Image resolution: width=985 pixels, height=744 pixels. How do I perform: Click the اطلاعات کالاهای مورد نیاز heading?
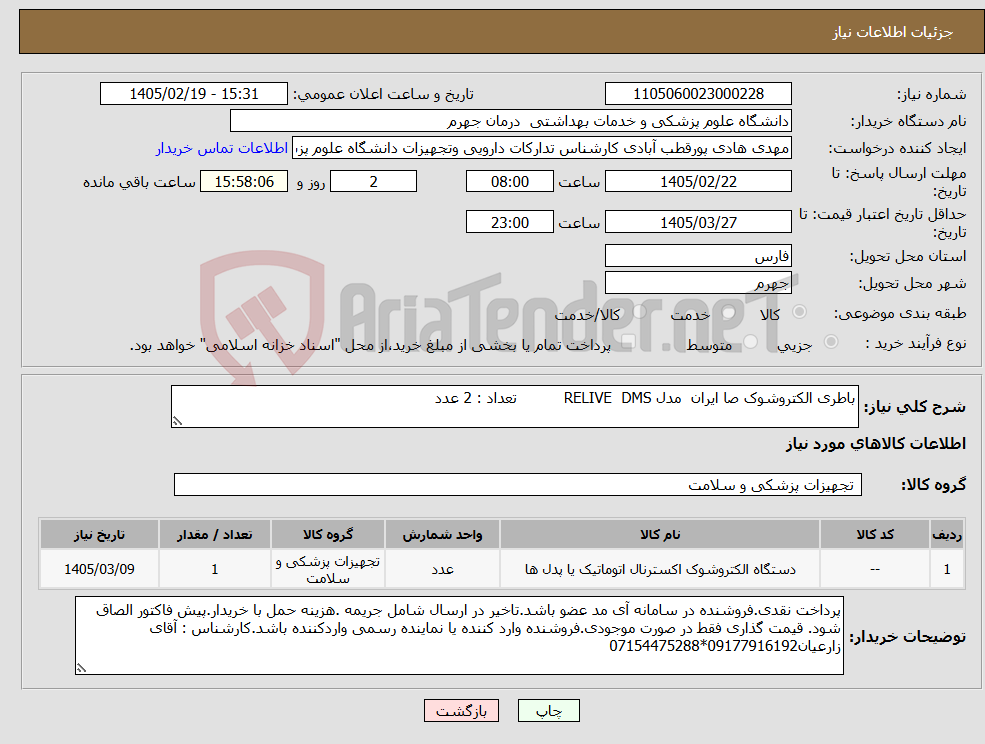pos(876,444)
